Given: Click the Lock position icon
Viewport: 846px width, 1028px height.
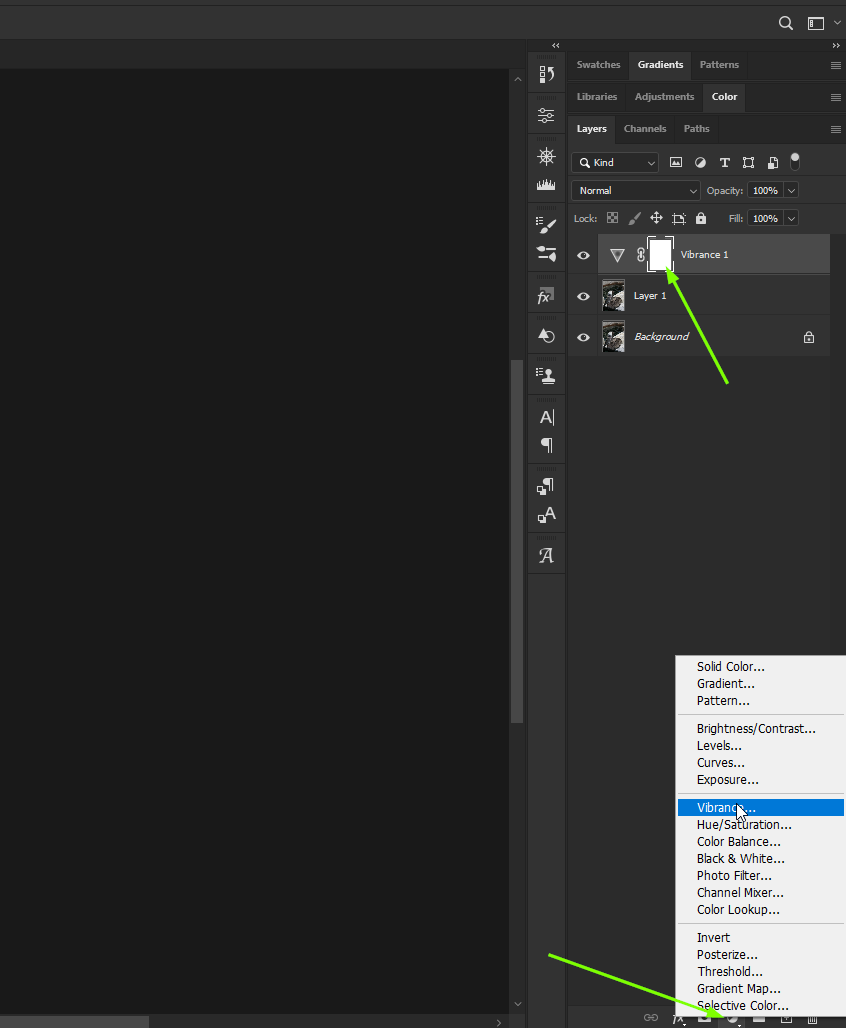Looking at the screenshot, I should tap(656, 218).
